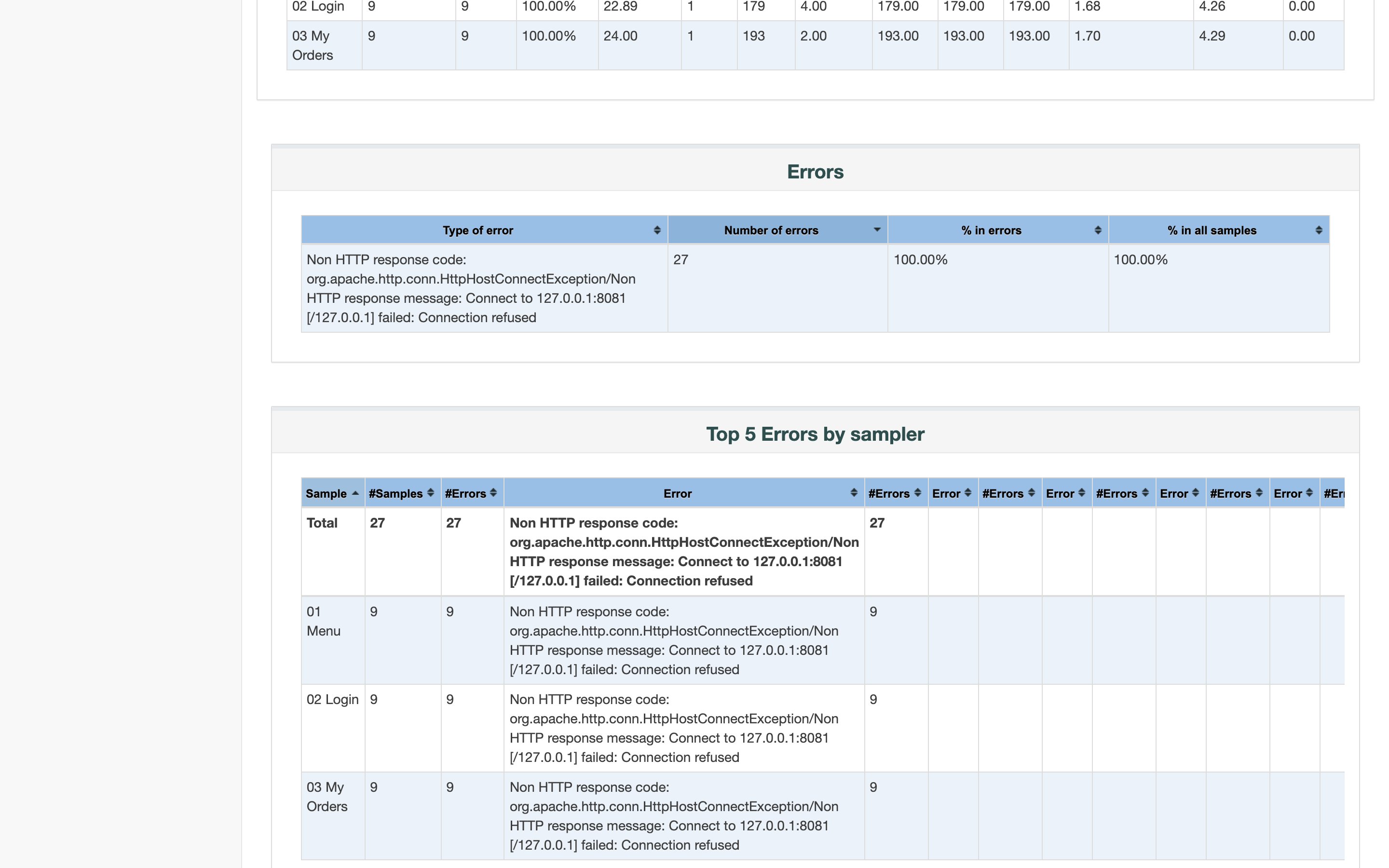Click error message in 03 My Orders row
1389x868 pixels.
pos(674,816)
